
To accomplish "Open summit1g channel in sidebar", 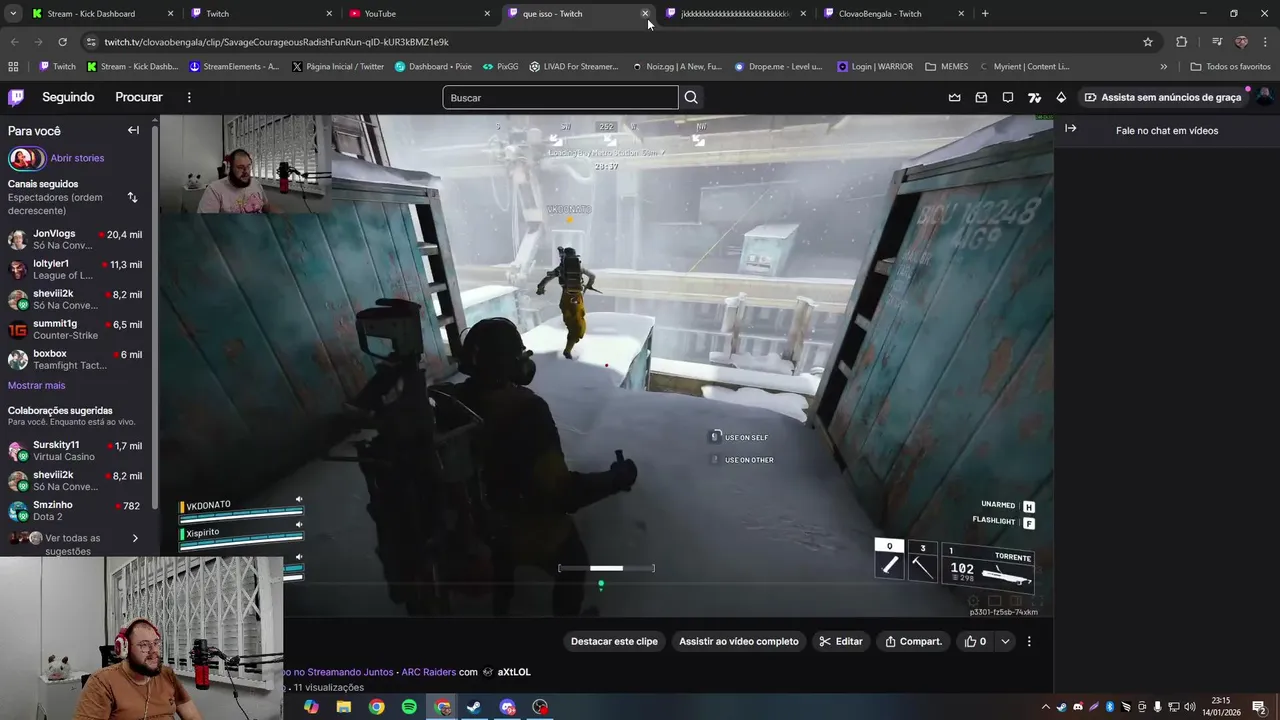I will point(77,329).
